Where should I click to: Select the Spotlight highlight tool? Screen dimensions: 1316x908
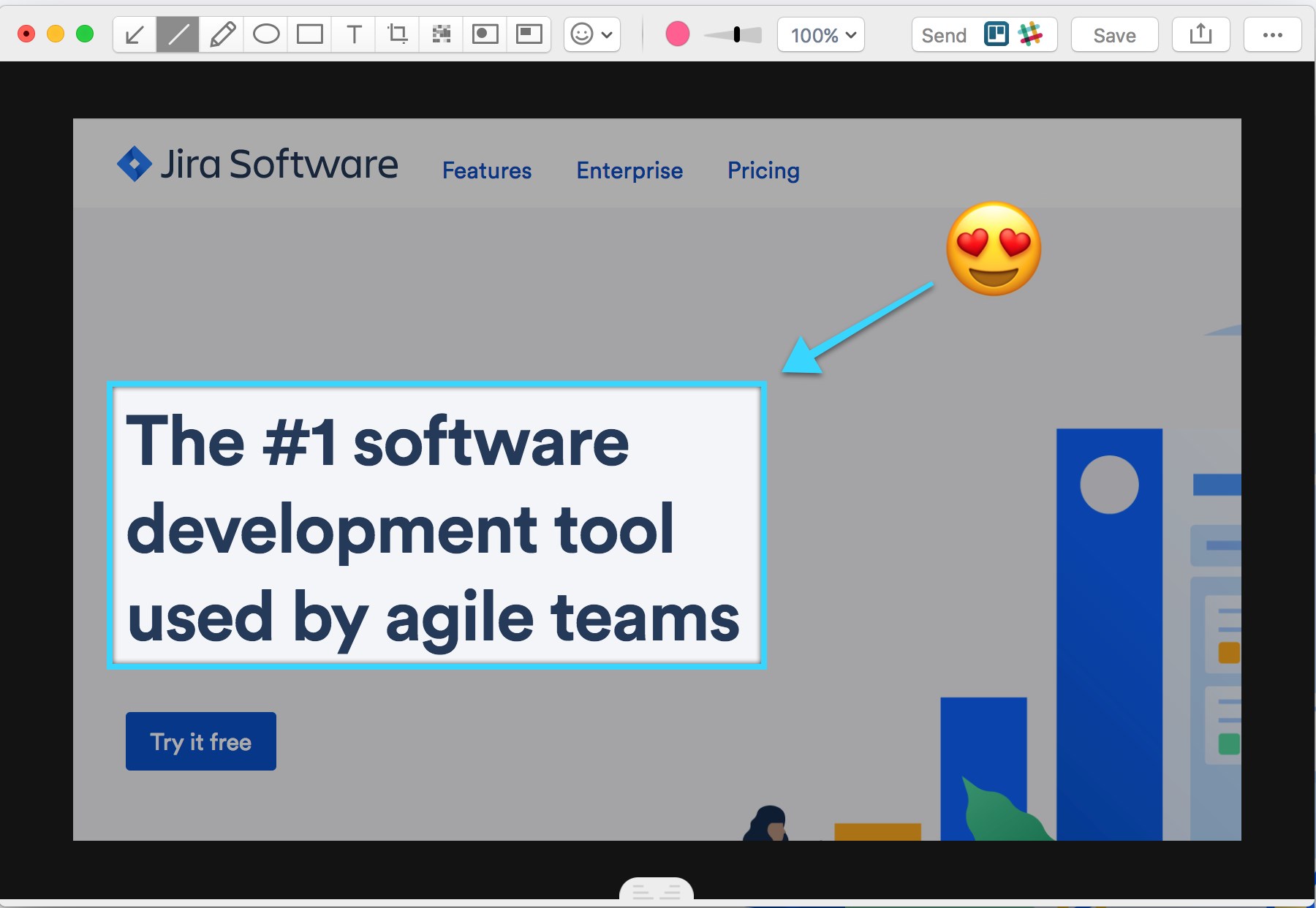click(x=485, y=35)
